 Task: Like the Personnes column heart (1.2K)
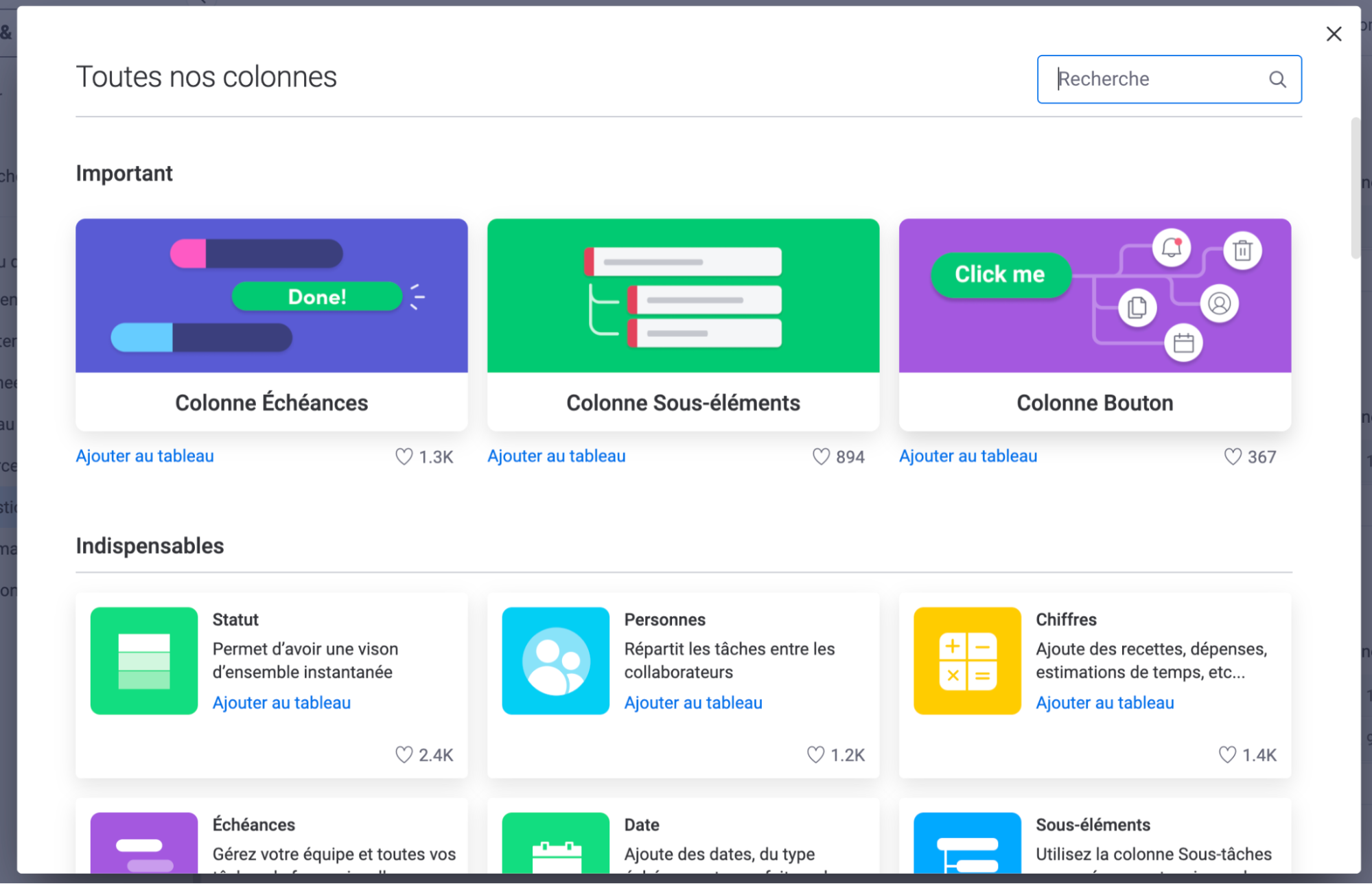tap(815, 755)
